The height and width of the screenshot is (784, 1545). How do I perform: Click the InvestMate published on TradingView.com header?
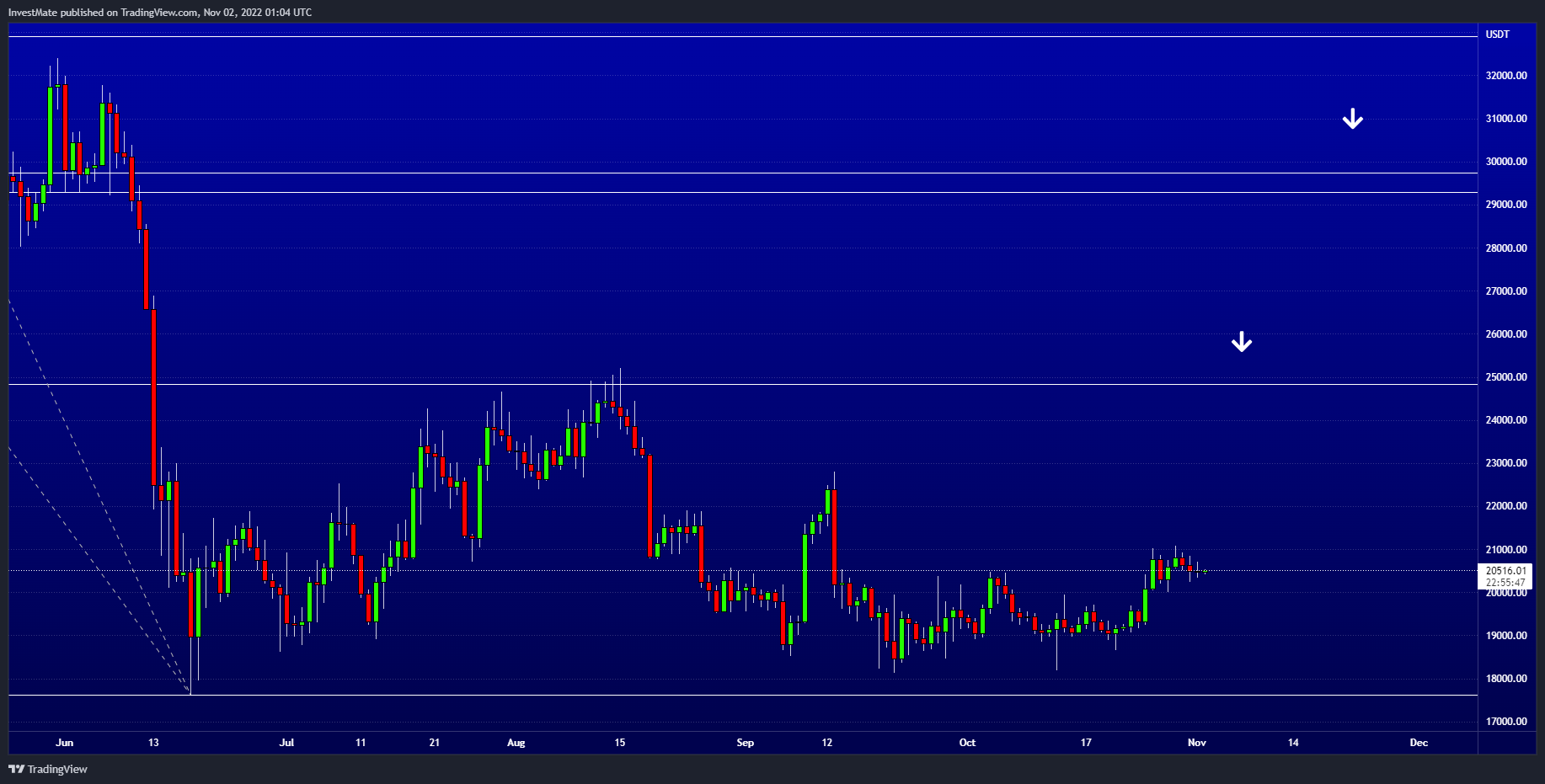click(160, 13)
